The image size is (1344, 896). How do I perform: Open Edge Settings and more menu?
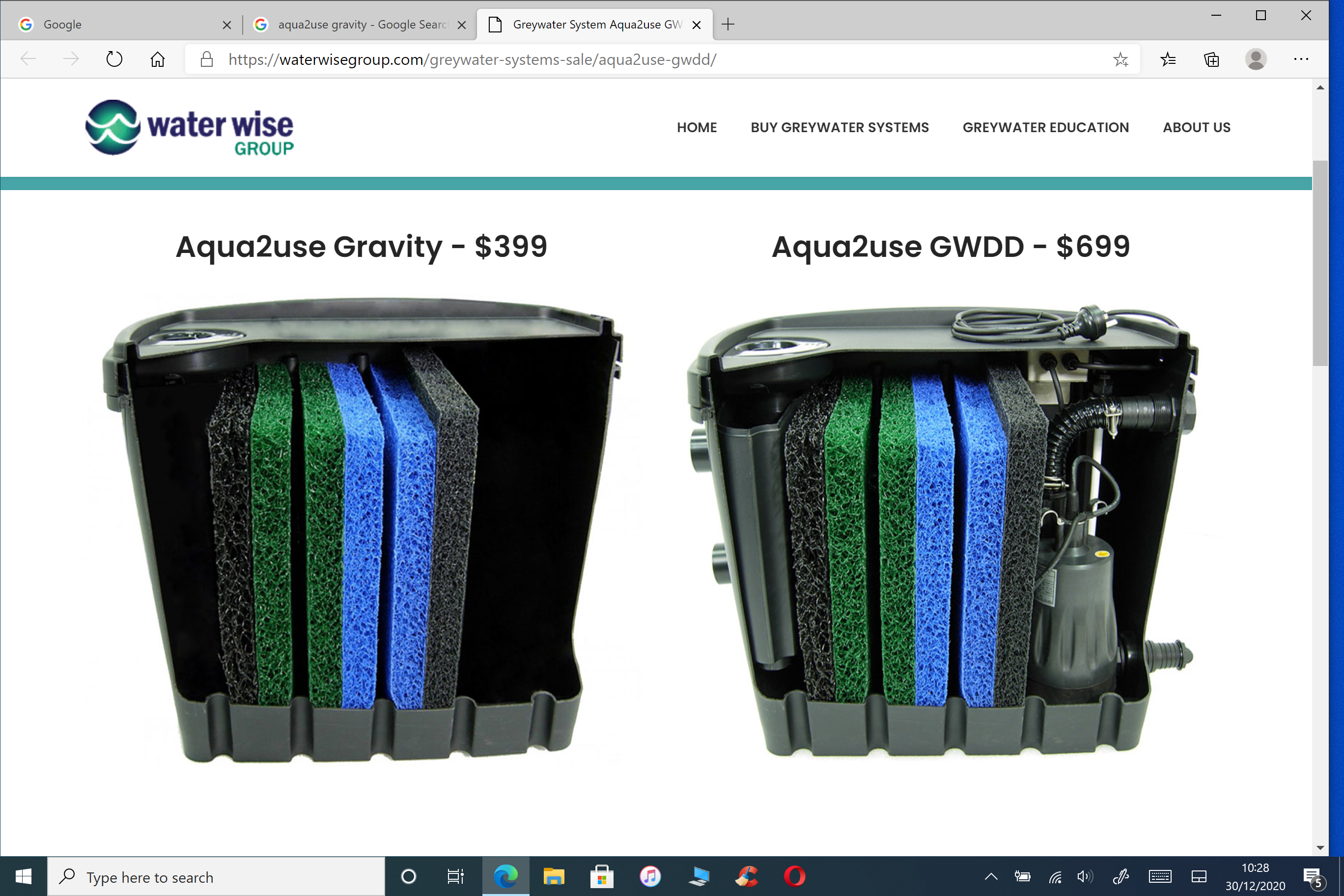click(x=1301, y=59)
